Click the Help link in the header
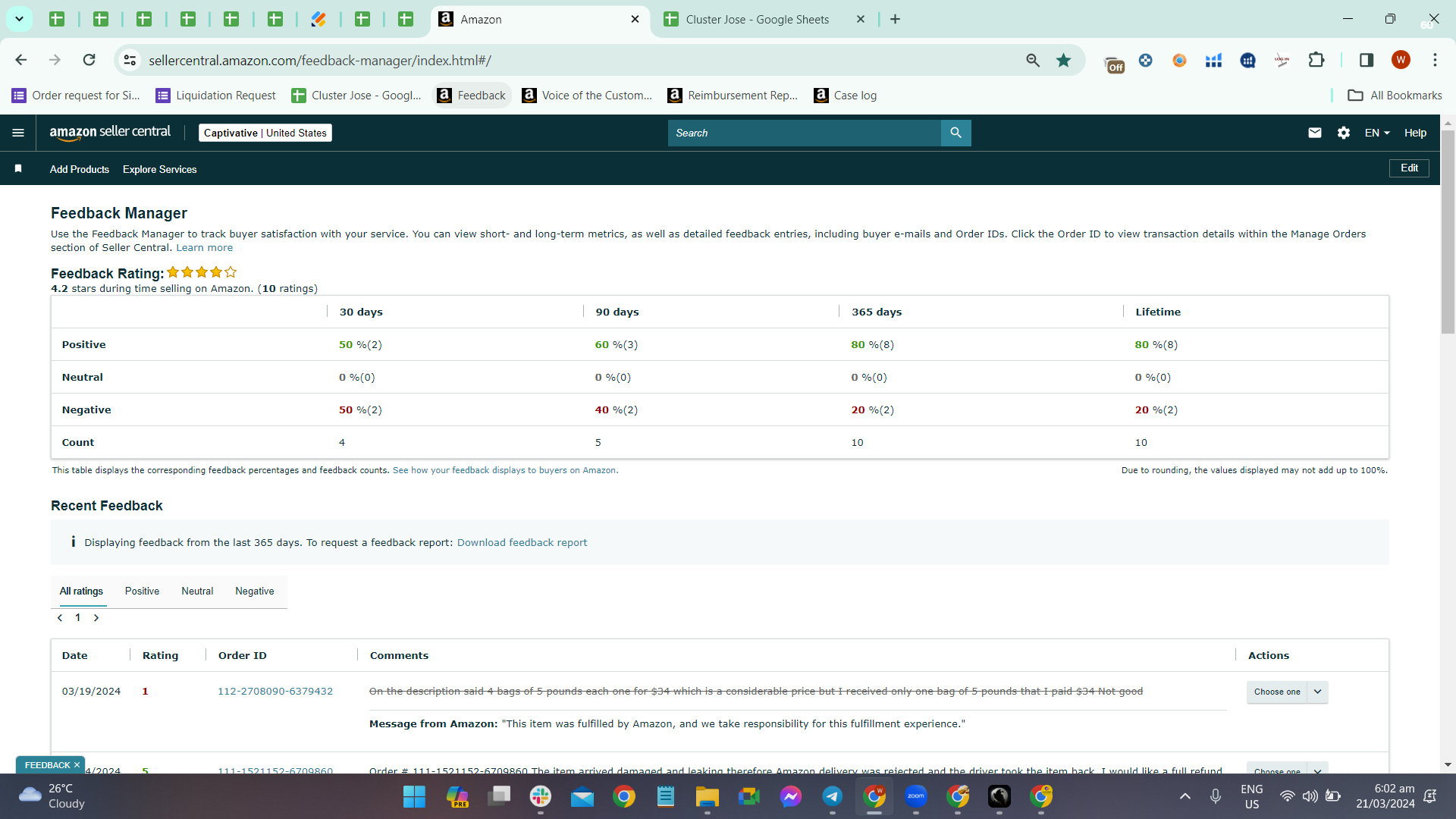The image size is (1456, 819). coord(1415,133)
